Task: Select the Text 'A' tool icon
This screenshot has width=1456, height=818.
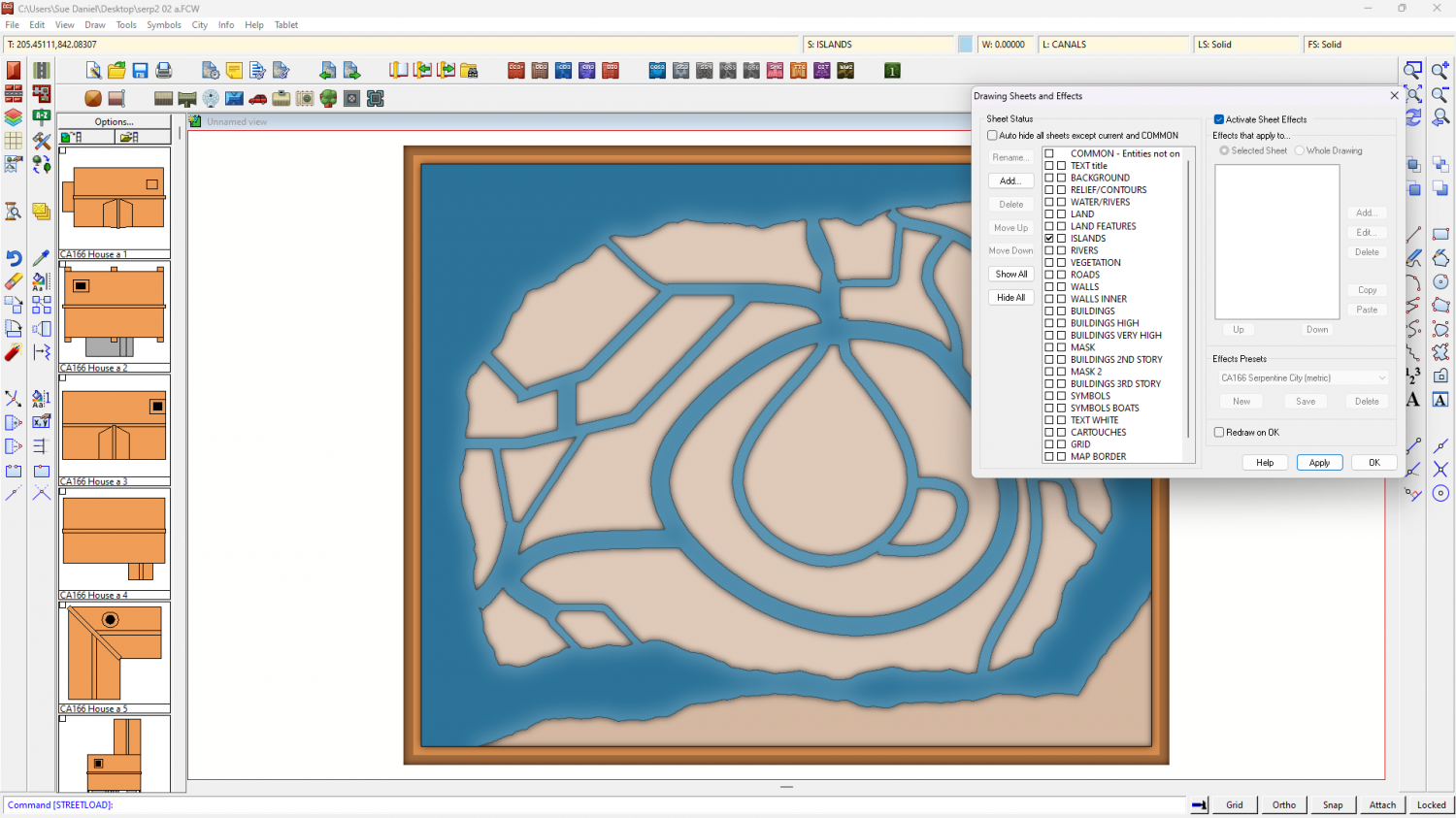Action: (1413, 399)
